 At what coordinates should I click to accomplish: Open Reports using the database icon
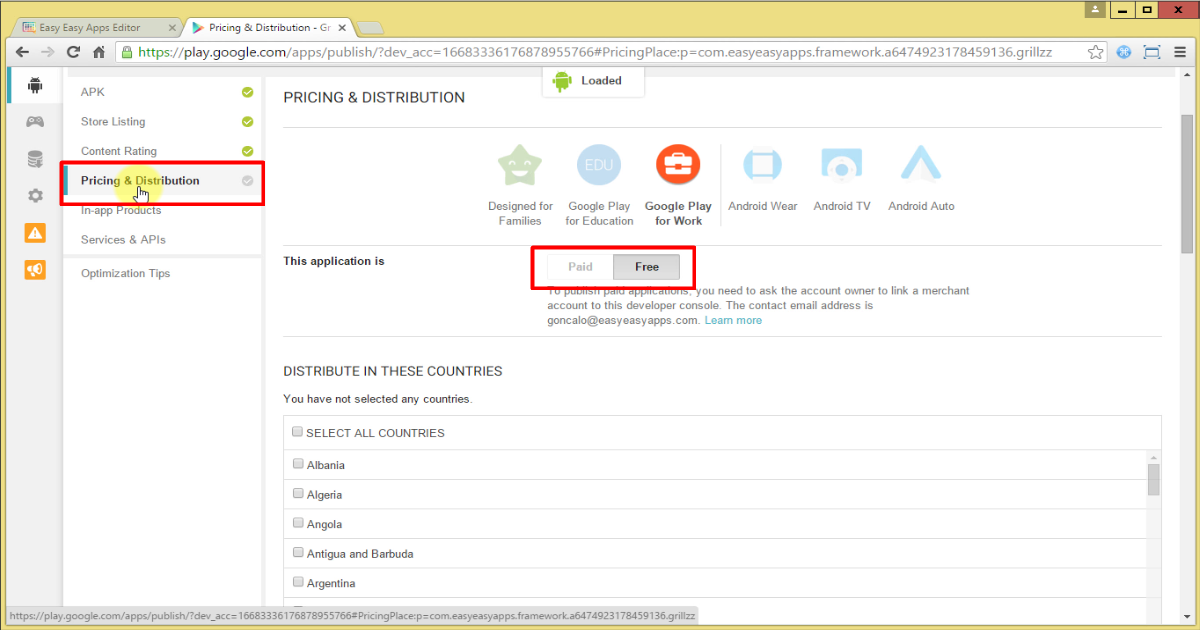coord(34,158)
